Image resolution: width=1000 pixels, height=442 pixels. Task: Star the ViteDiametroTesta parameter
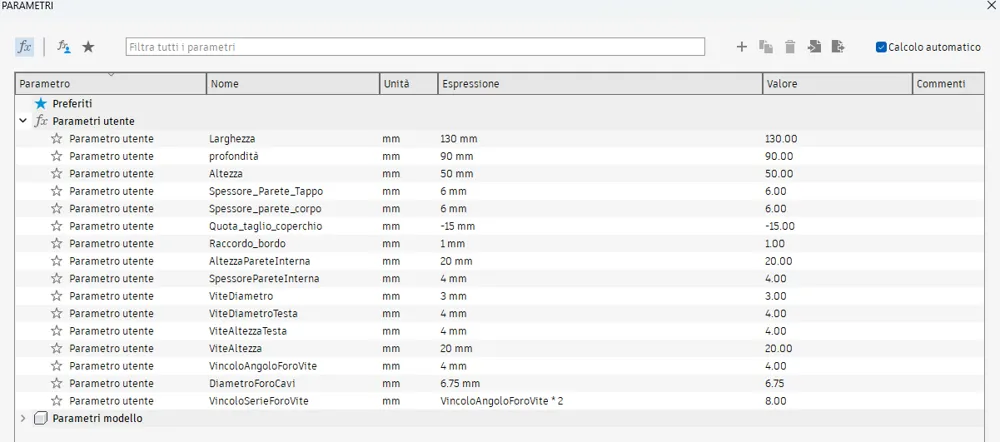(x=56, y=314)
